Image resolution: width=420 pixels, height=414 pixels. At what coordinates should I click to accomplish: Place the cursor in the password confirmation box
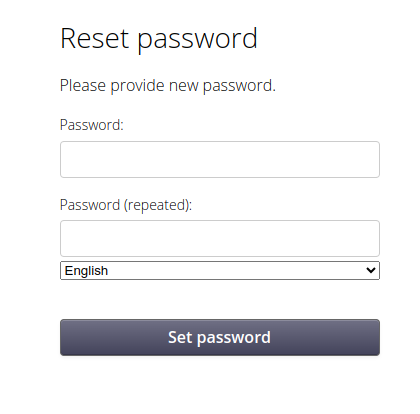coord(220,238)
